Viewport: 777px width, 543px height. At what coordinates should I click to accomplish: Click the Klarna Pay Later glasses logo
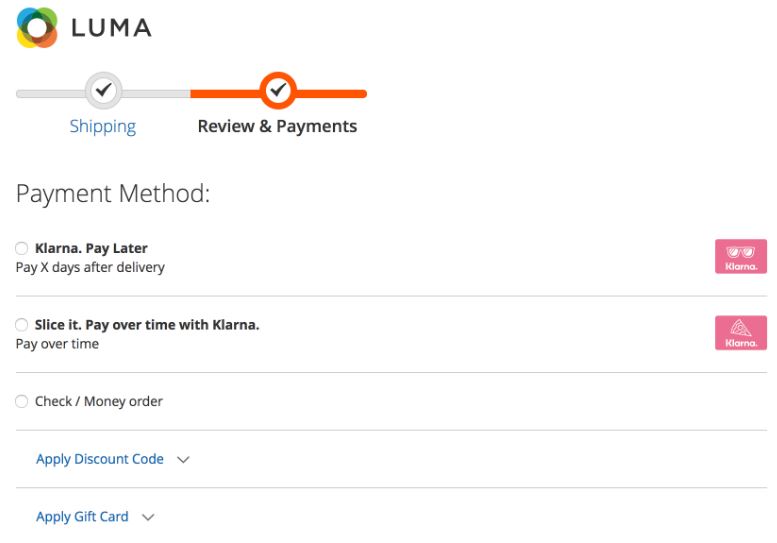point(741,257)
